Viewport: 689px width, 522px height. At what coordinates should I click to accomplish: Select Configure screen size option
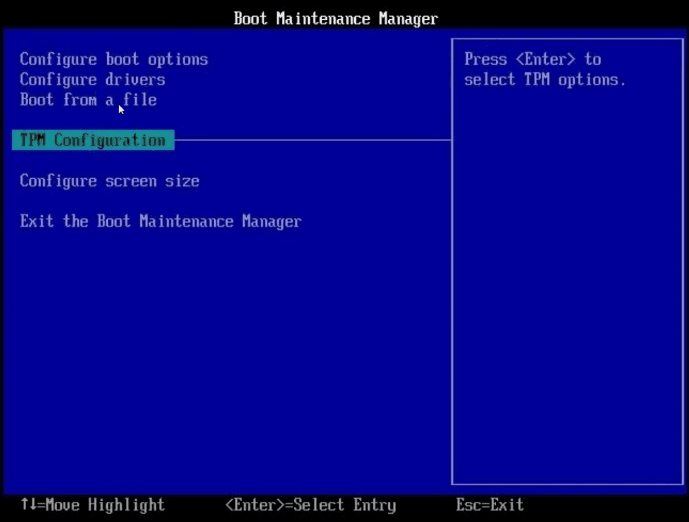point(109,181)
